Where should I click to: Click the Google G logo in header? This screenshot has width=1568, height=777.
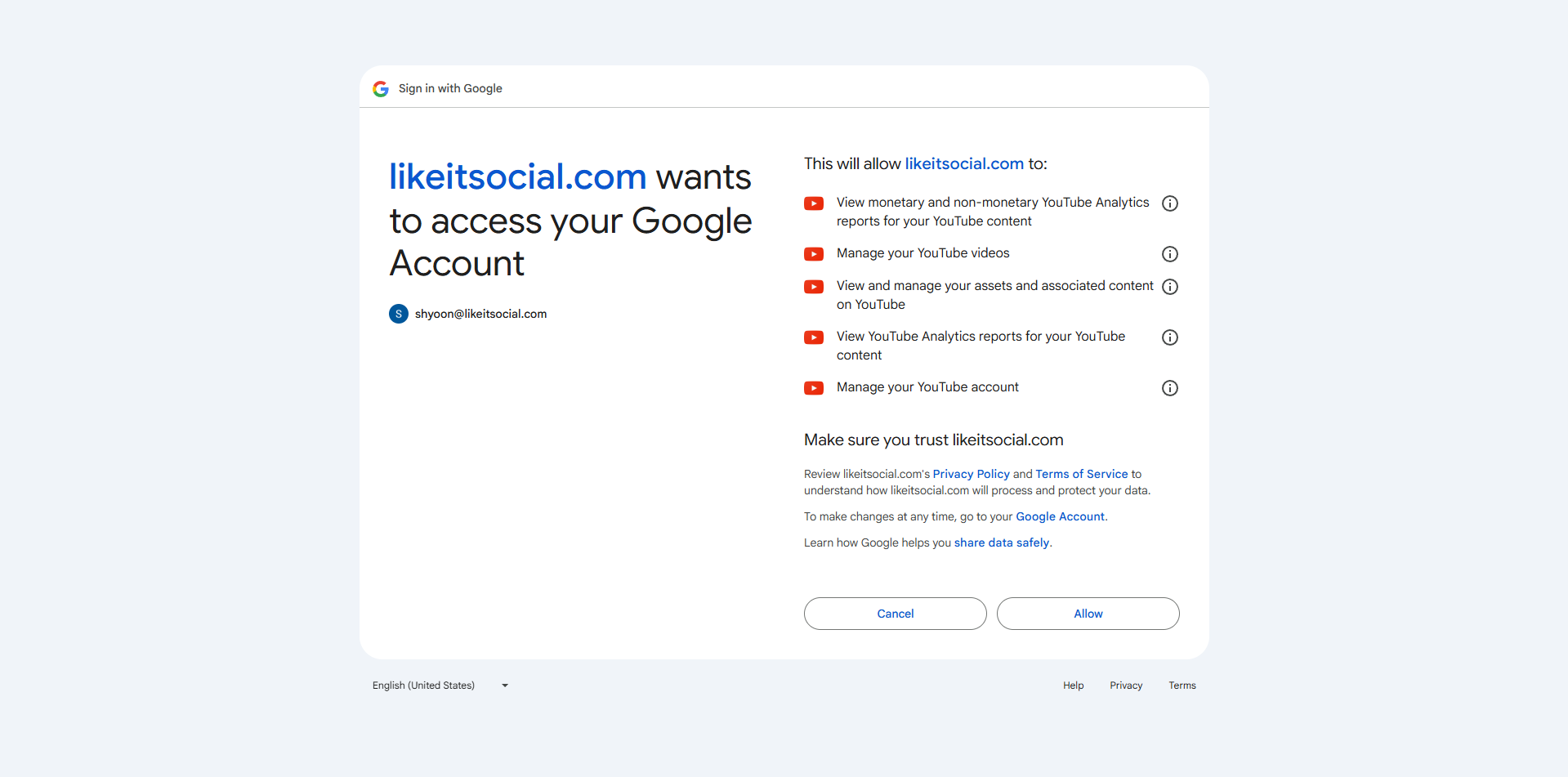(381, 88)
